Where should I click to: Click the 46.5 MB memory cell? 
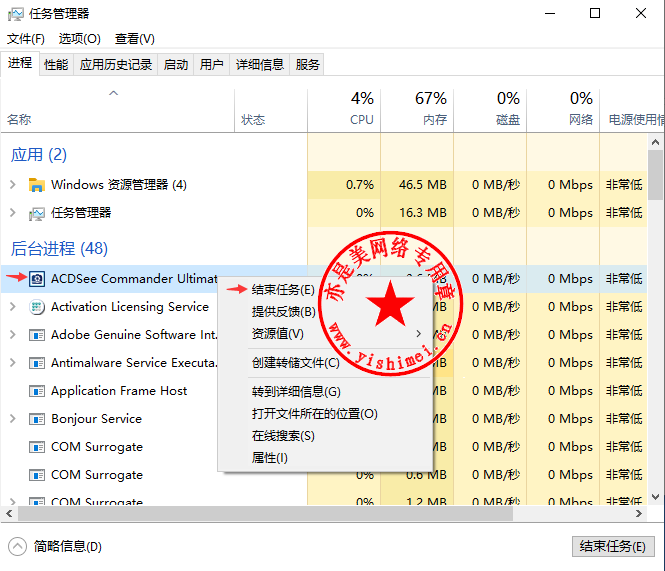pyautogui.click(x=417, y=185)
